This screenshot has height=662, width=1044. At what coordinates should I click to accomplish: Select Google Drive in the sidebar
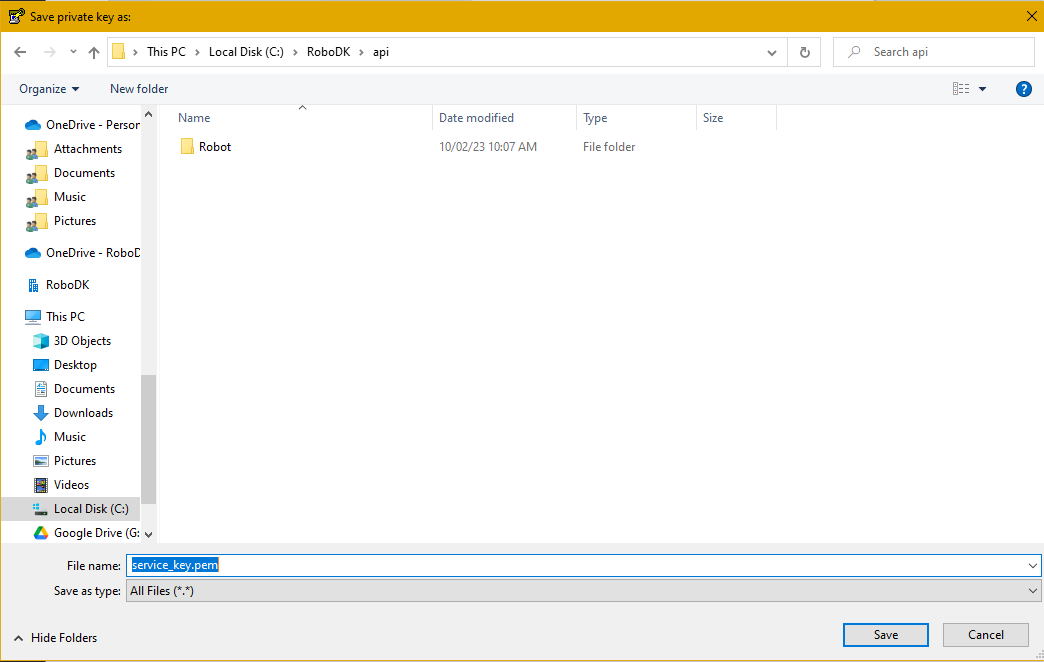95,533
